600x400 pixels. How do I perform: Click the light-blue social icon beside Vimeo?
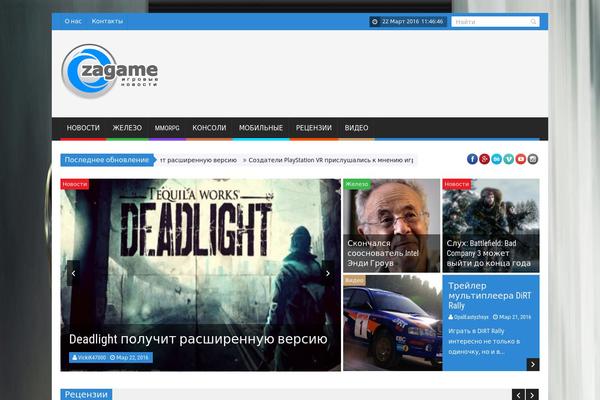click(x=496, y=159)
